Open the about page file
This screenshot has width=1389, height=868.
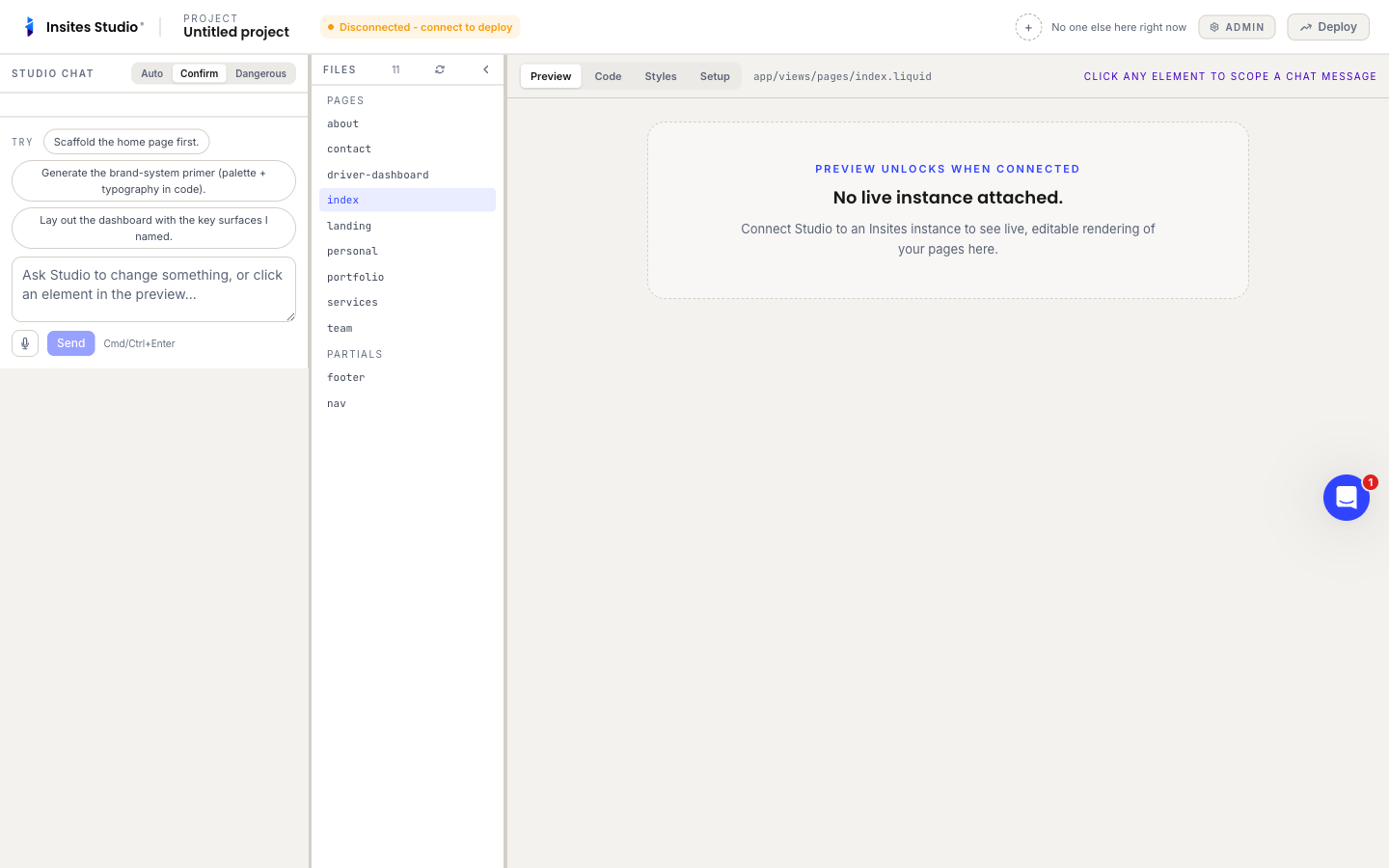(x=407, y=123)
